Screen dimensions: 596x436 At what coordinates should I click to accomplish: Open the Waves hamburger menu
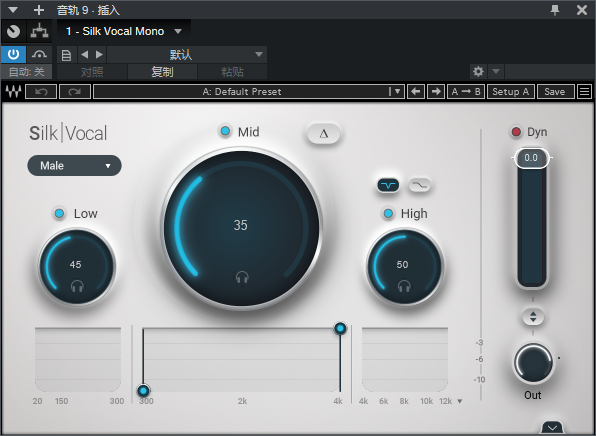point(585,92)
